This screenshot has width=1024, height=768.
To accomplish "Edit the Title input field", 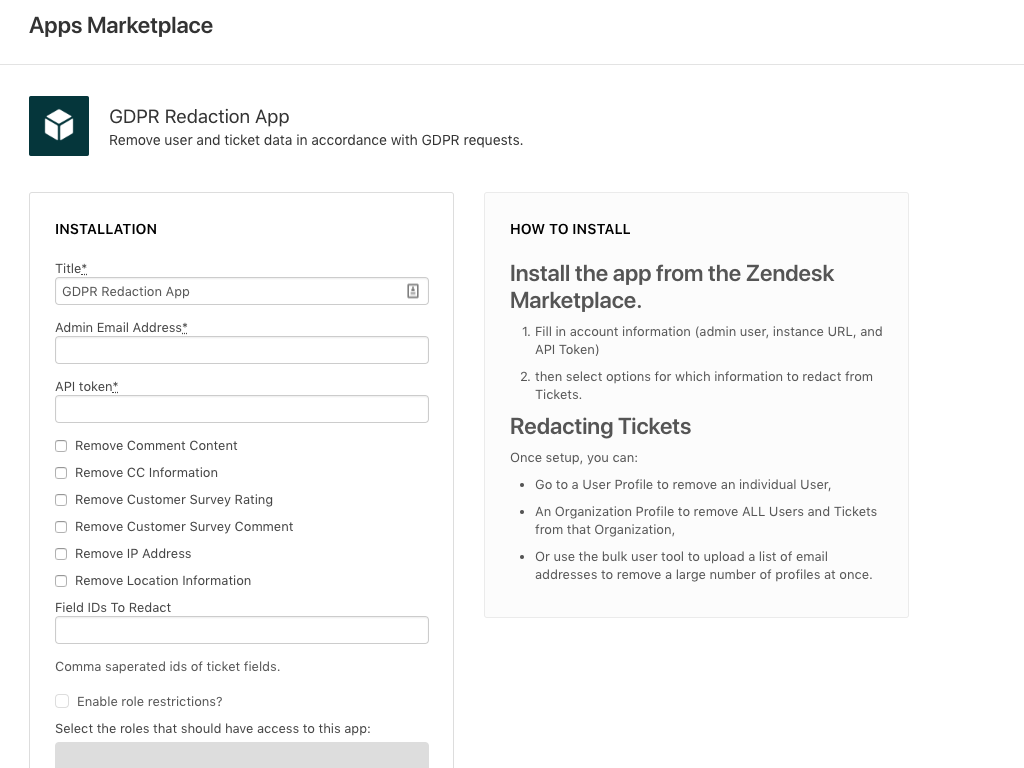I will coord(242,291).
